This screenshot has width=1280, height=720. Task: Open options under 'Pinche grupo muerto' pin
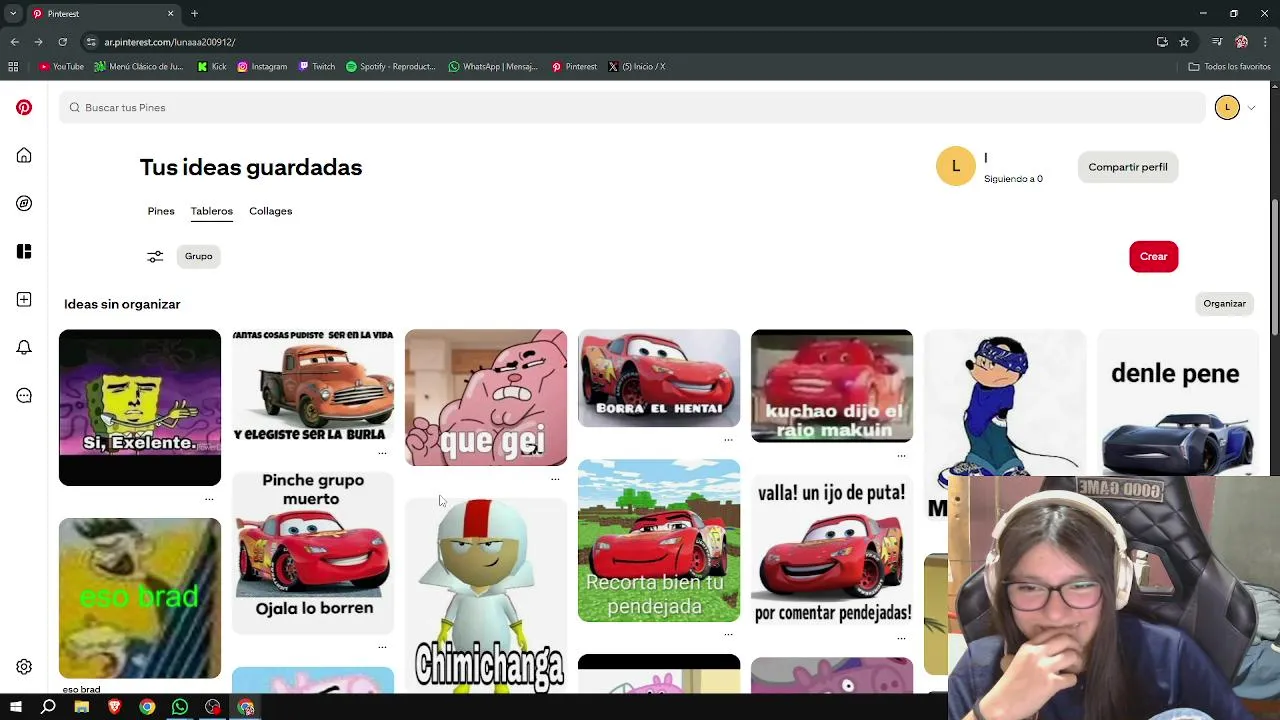click(382, 646)
